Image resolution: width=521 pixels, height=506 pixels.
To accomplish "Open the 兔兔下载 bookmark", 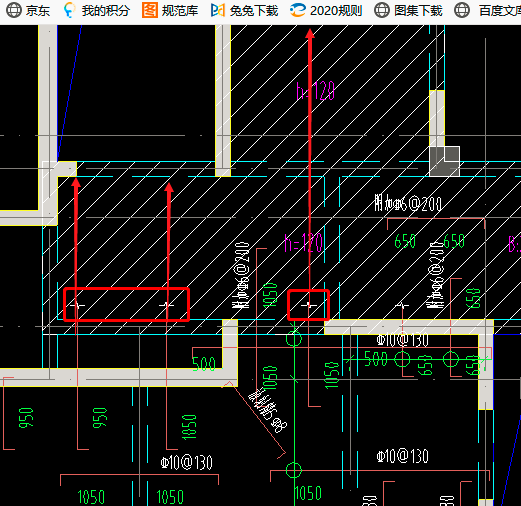I will tap(244, 11).
